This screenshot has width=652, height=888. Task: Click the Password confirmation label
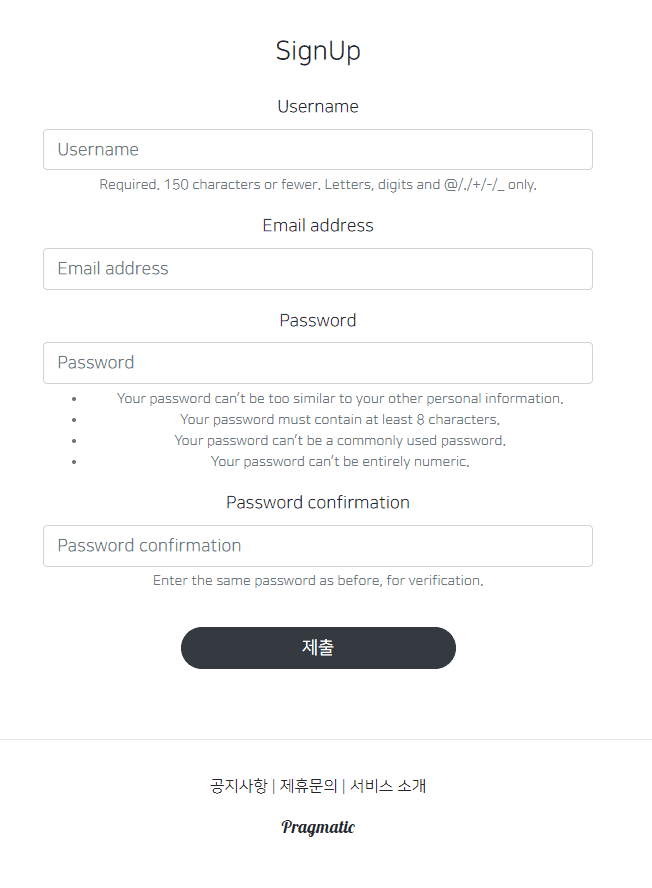[318, 502]
